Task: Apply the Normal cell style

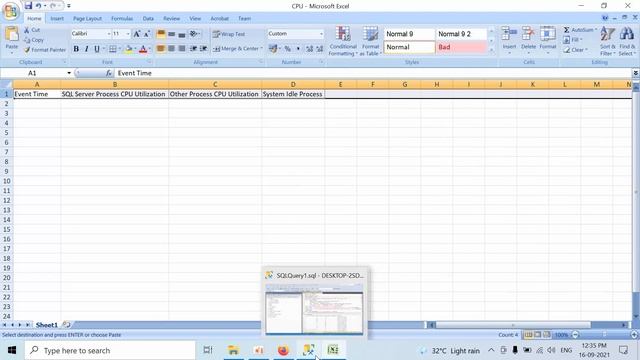Action: (x=409, y=47)
